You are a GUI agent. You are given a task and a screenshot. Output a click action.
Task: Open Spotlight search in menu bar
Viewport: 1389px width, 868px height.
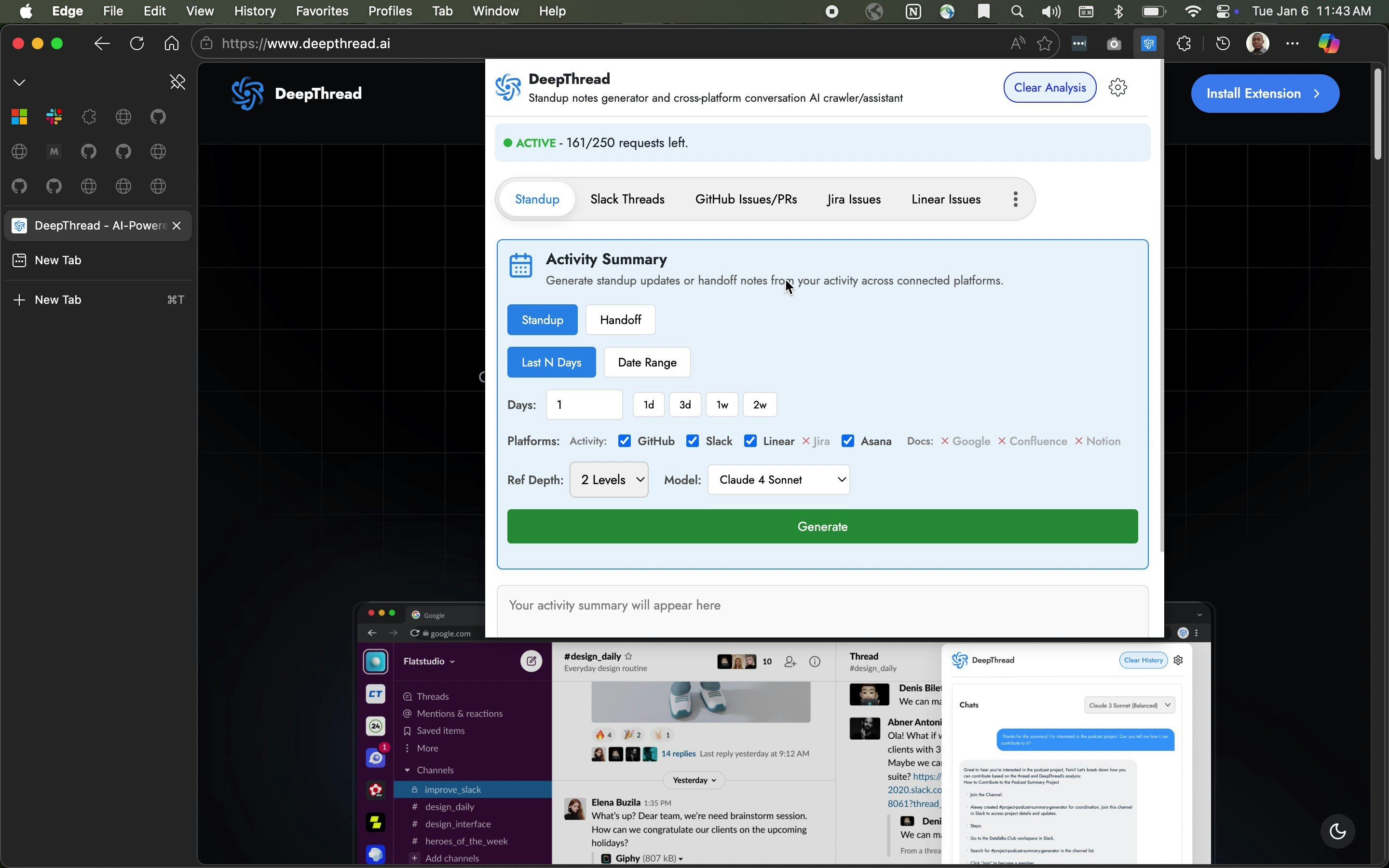tap(1017, 12)
